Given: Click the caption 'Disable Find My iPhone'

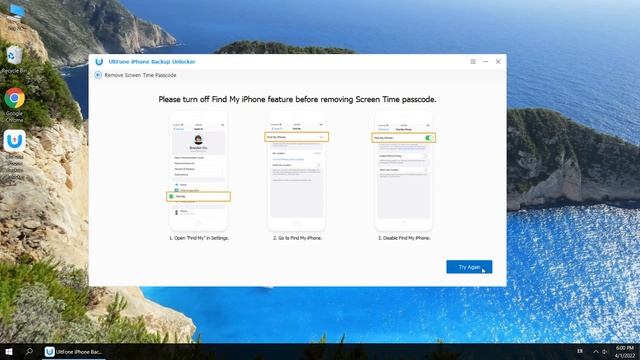Looking at the screenshot, I should [404, 238].
